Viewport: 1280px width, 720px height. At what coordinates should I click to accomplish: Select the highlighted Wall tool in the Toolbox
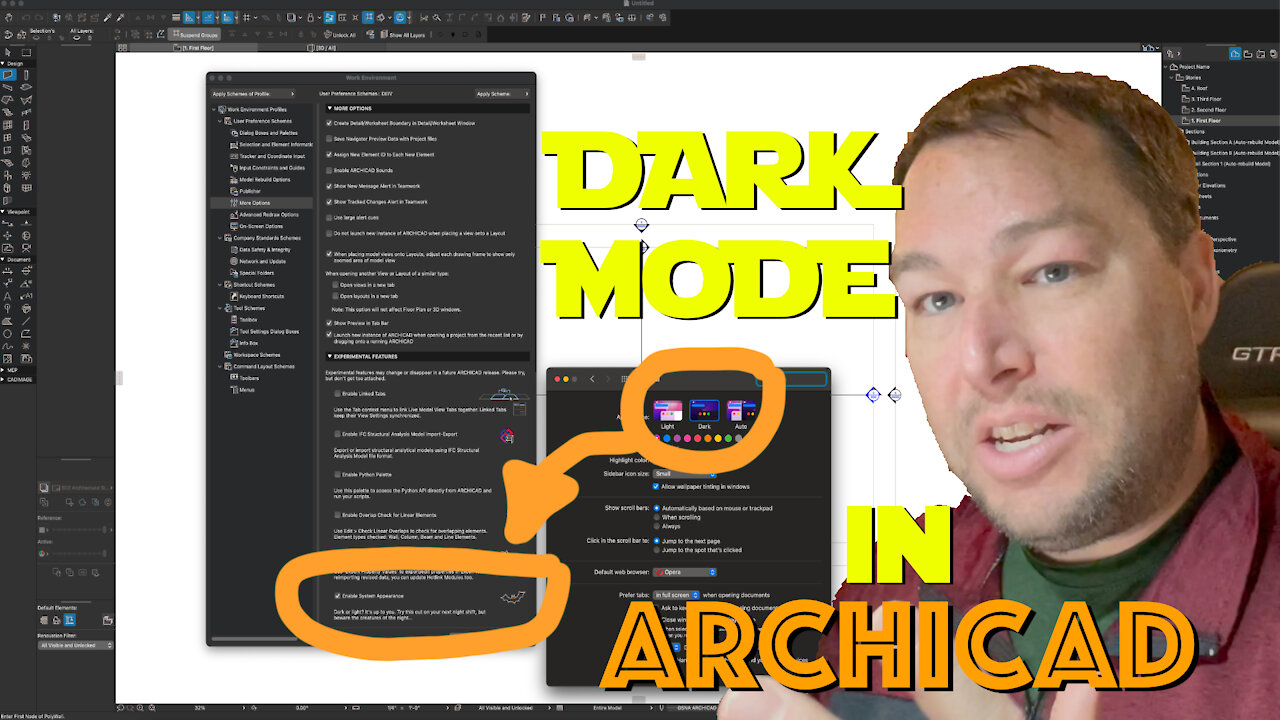point(8,75)
